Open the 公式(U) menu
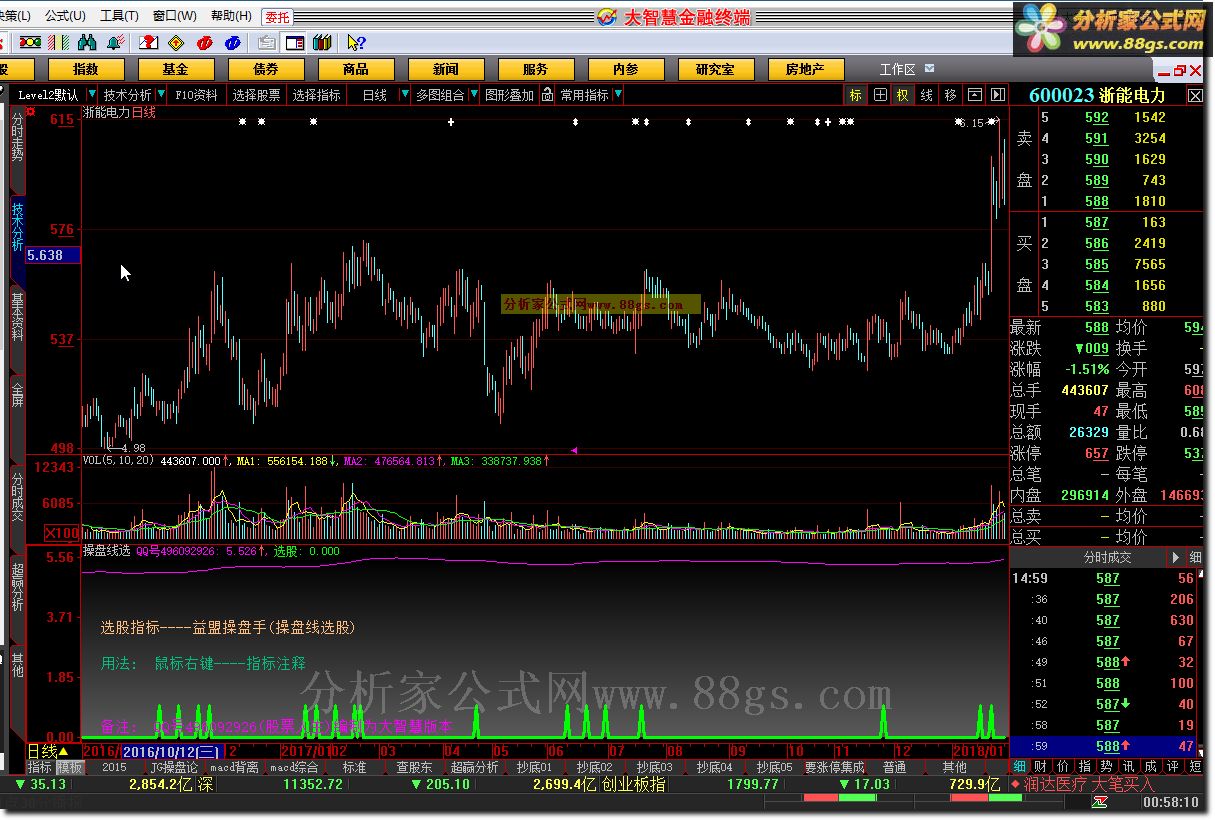 click(65, 16)
